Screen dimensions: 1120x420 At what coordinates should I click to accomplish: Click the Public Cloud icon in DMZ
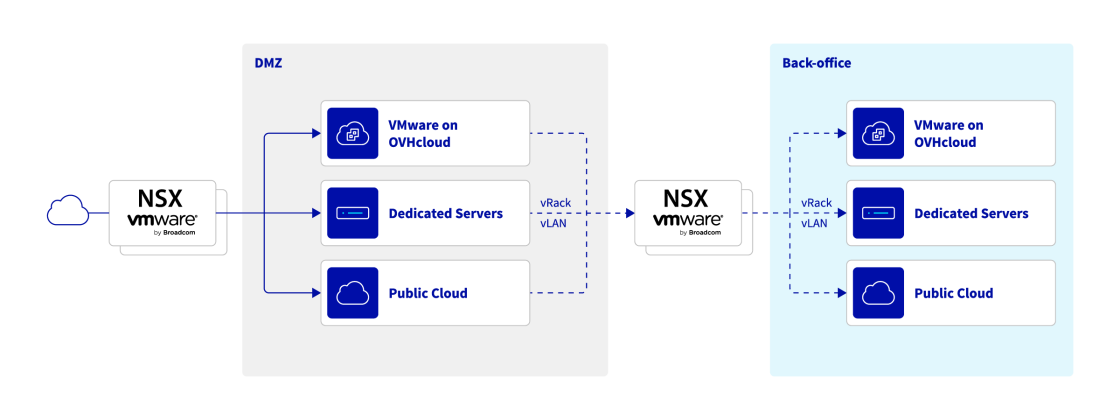tap(352, 293)
